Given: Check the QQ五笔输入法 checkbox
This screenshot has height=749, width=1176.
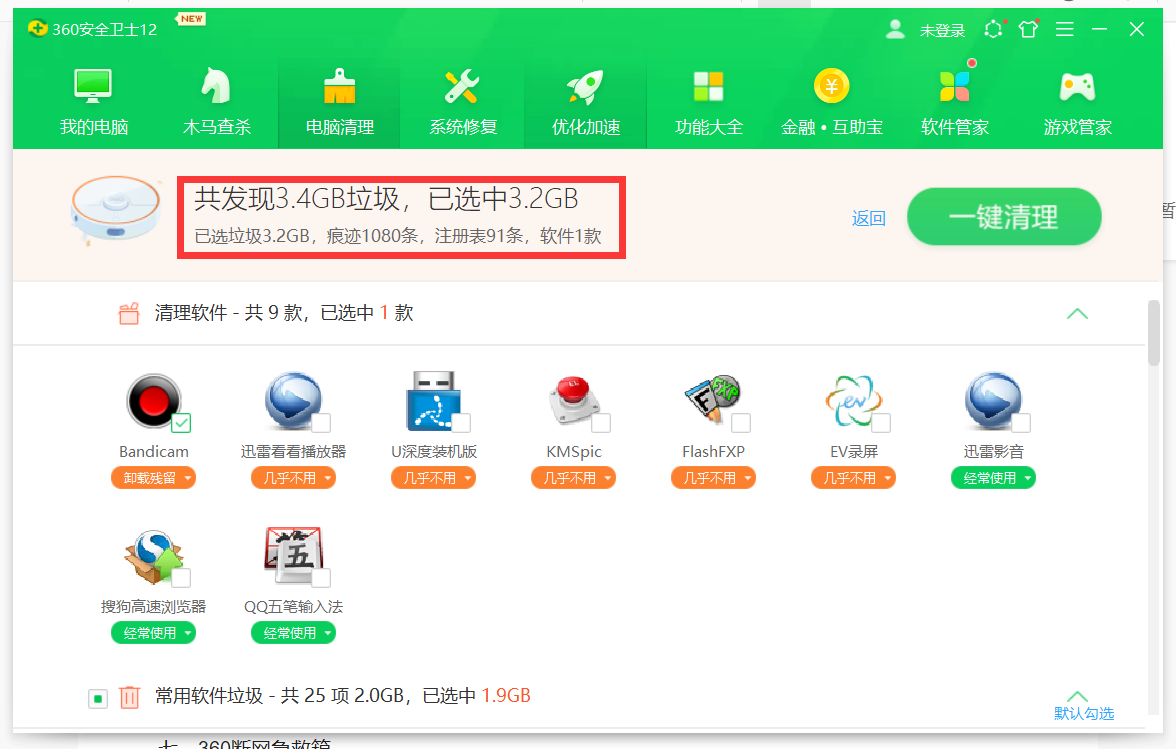Looking at the screenshot, I should 321,578.
